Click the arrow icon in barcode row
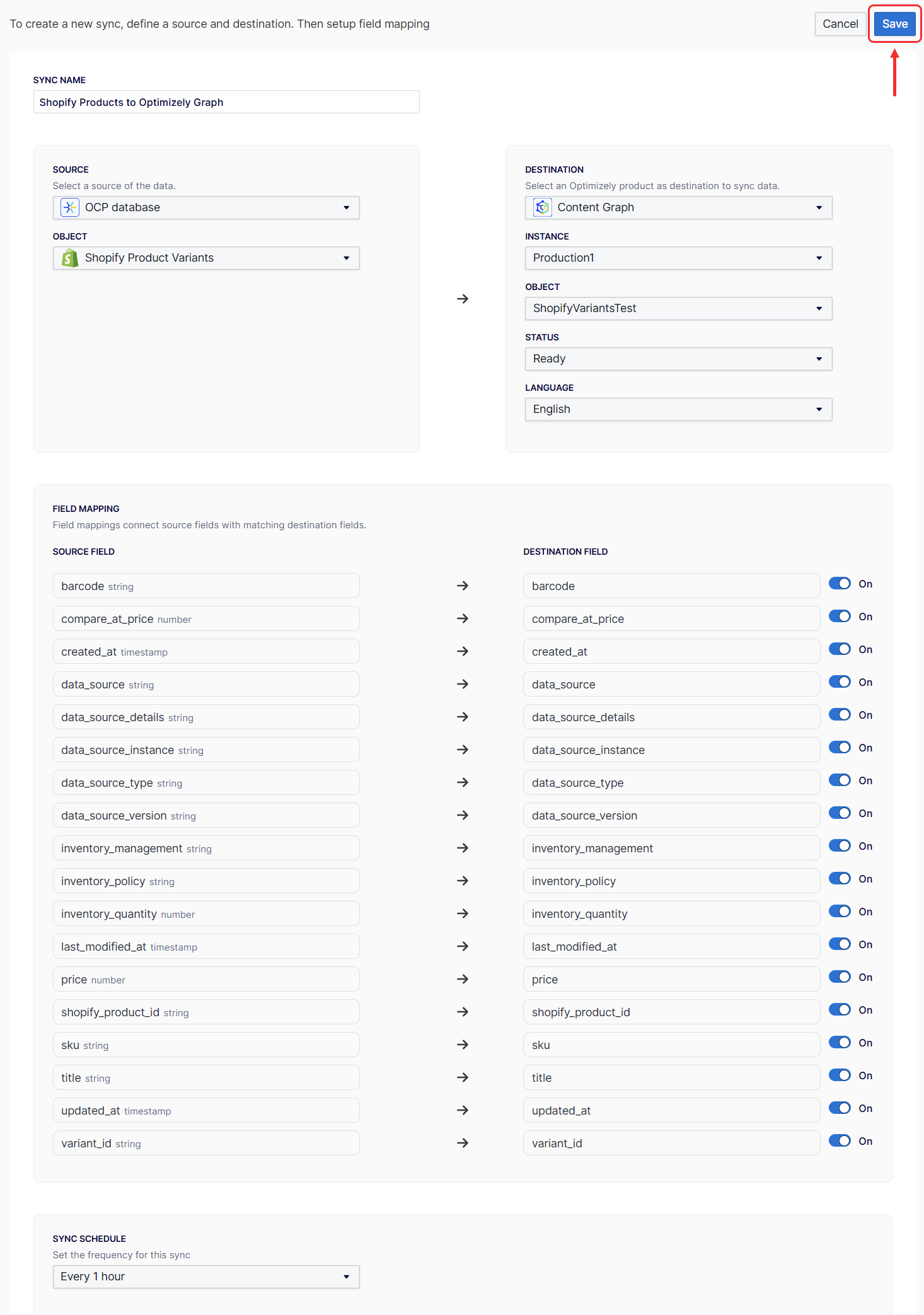This screenshot has height=1315, width=924. [x=463, y=586]
